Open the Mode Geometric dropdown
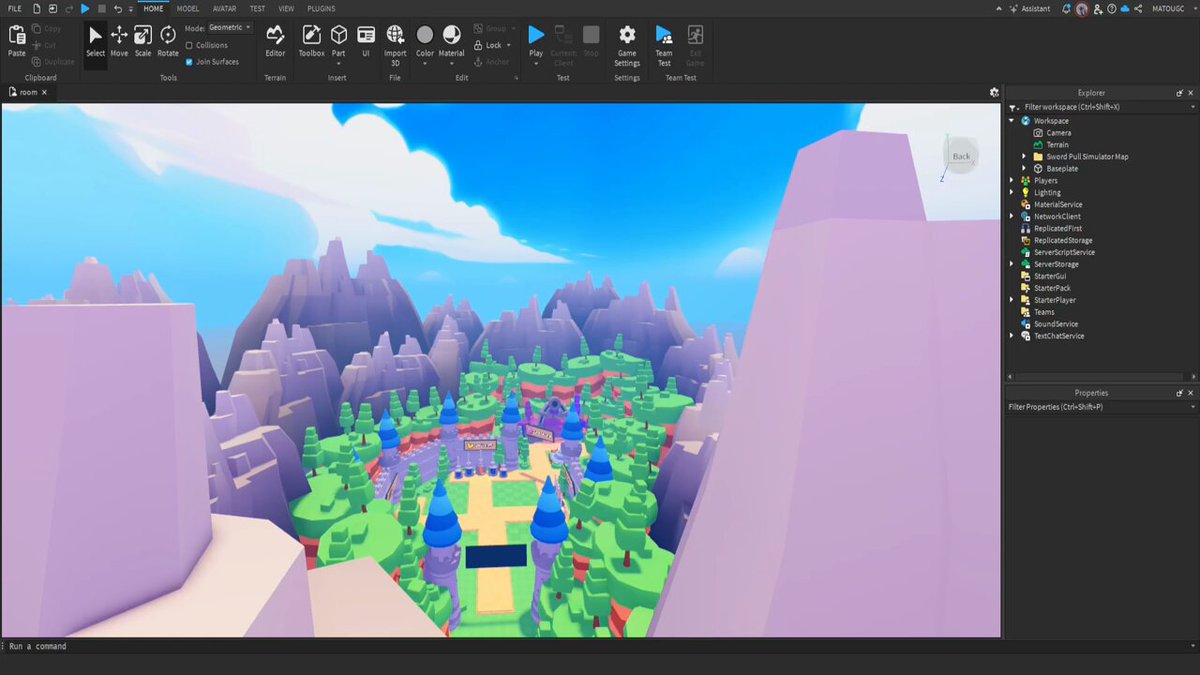 pyautogui.click(x=230, y=28)
